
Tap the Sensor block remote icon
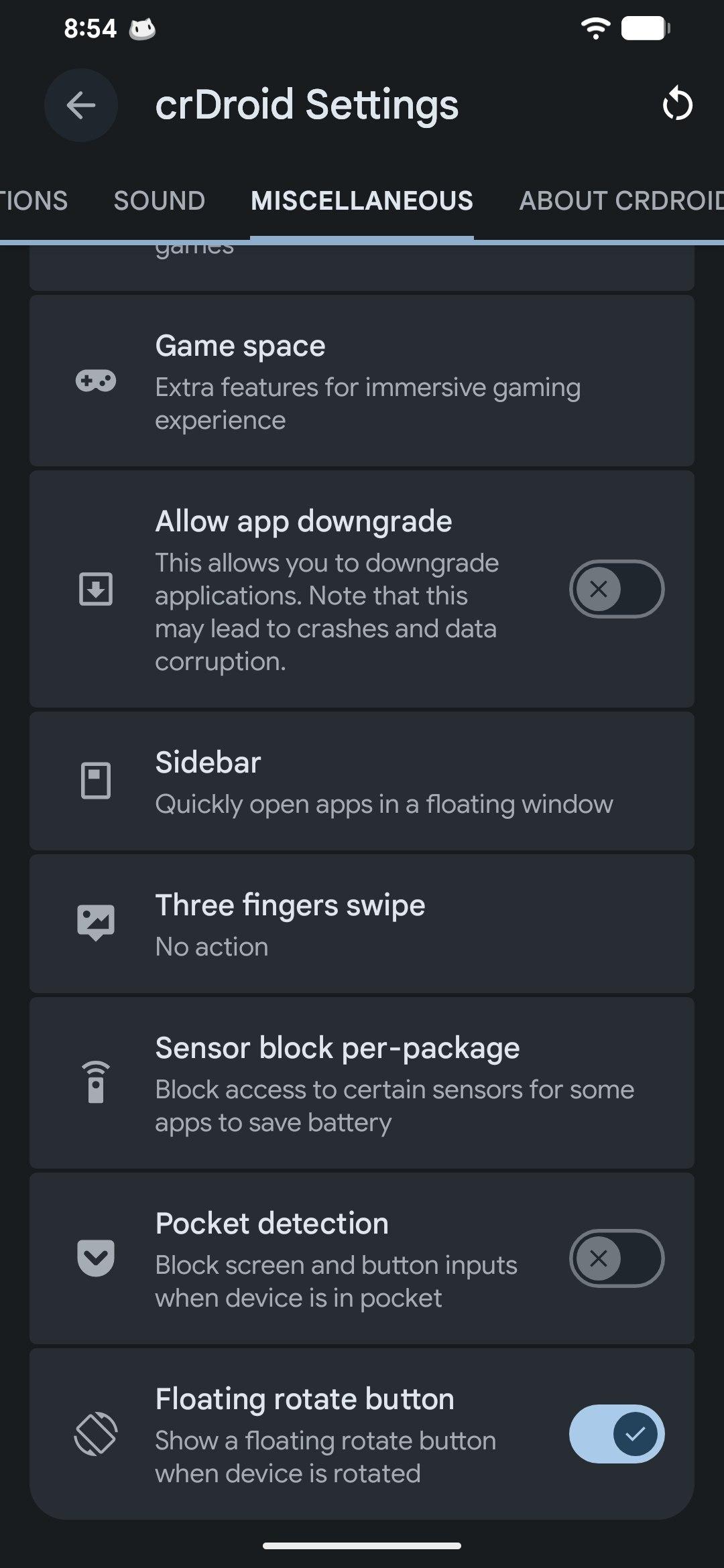(96, 1082)
